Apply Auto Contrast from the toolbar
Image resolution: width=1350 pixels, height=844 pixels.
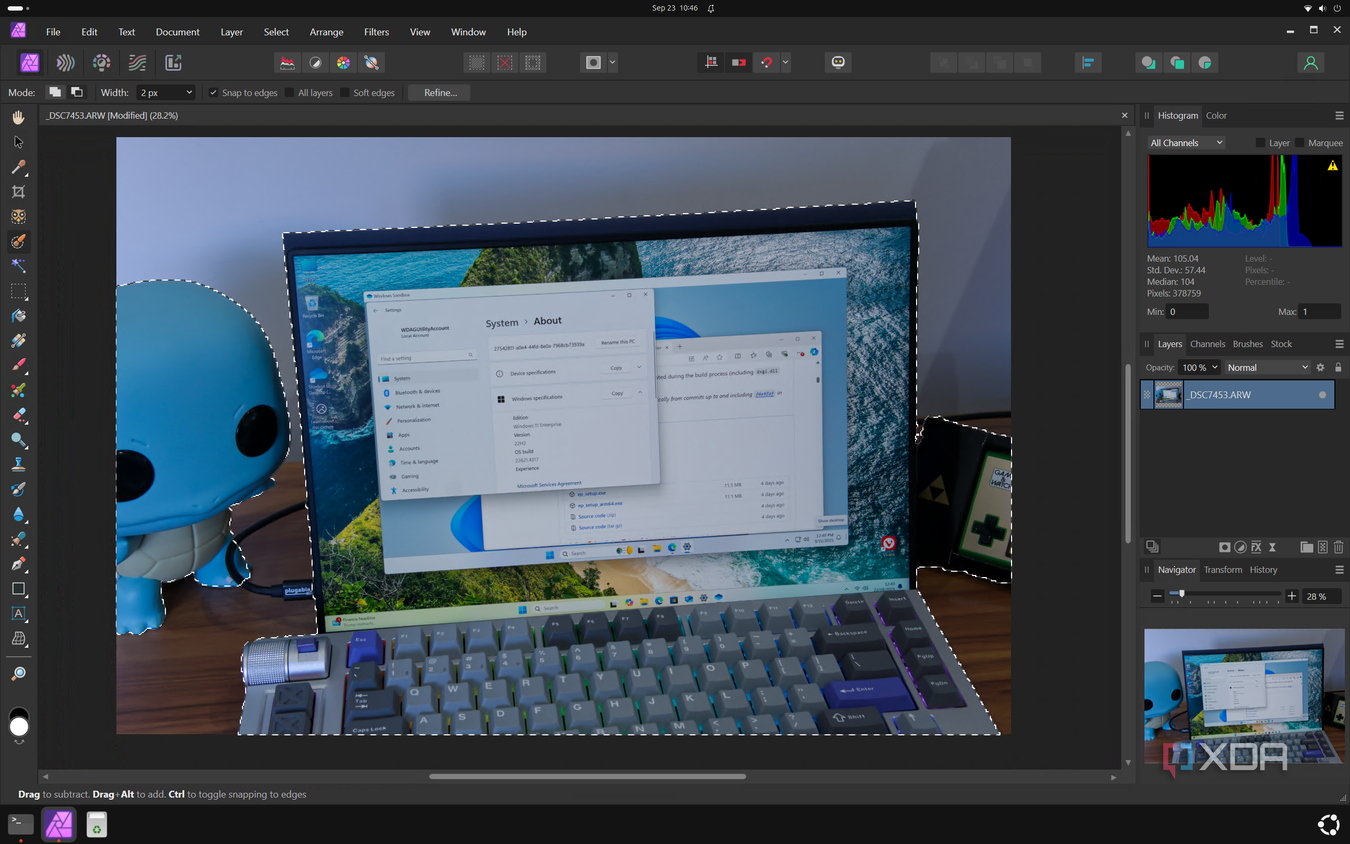315,63
